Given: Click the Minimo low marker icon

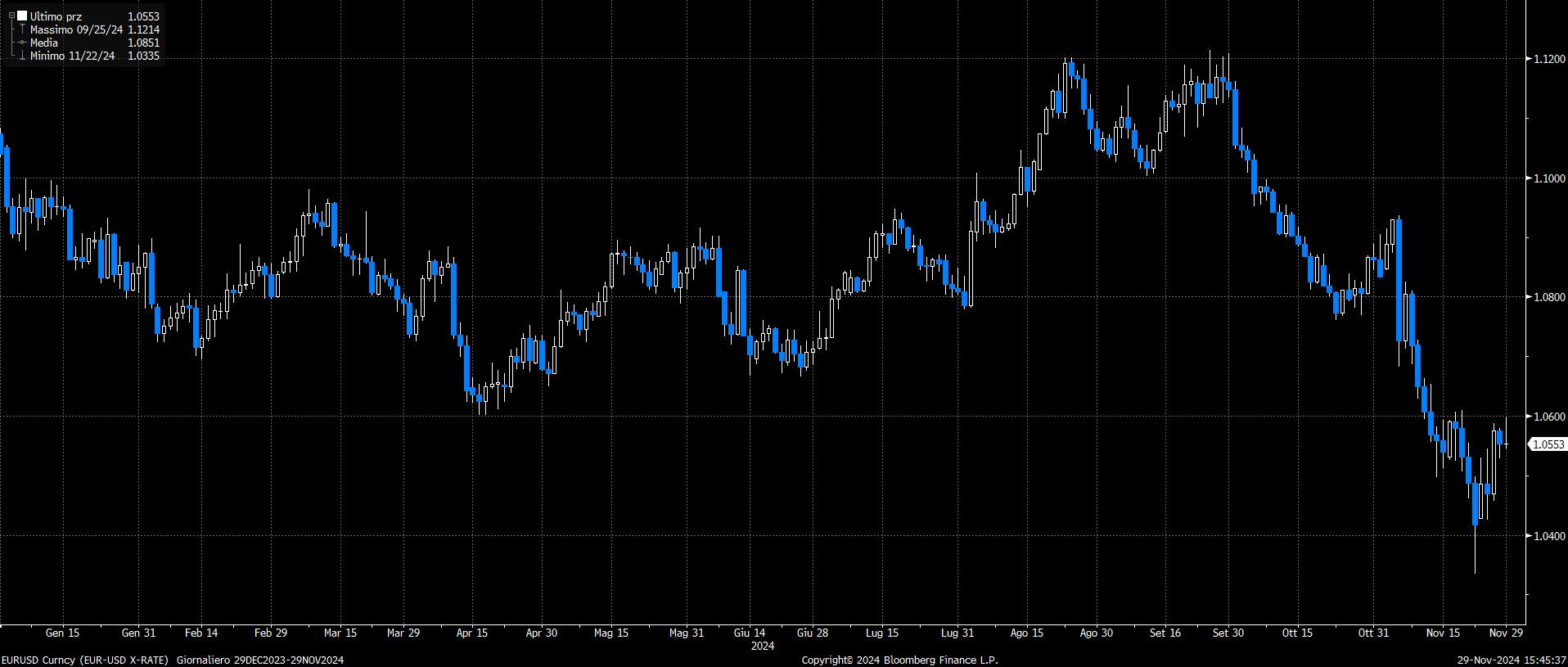Looking at the screenshot, I should tap(22, 56).
